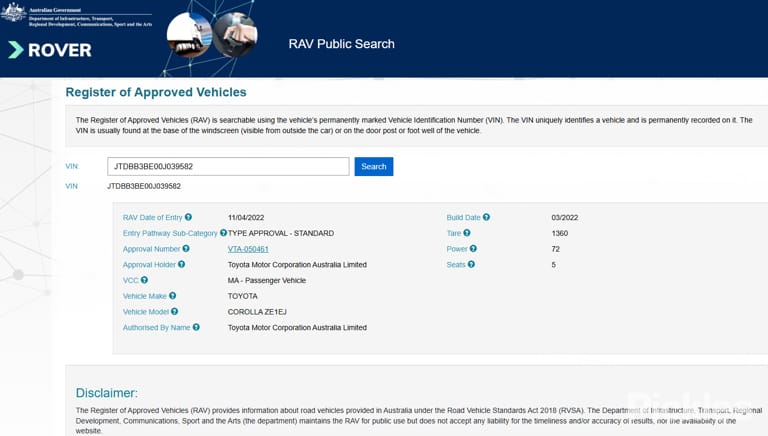Select the Build Date label

point(463,218)
